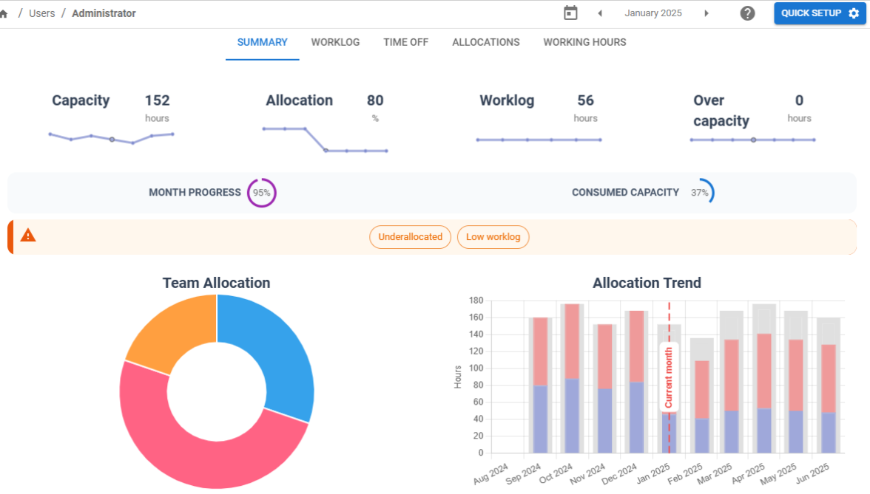Click the Capacity sparkline chart

[112, 138]
